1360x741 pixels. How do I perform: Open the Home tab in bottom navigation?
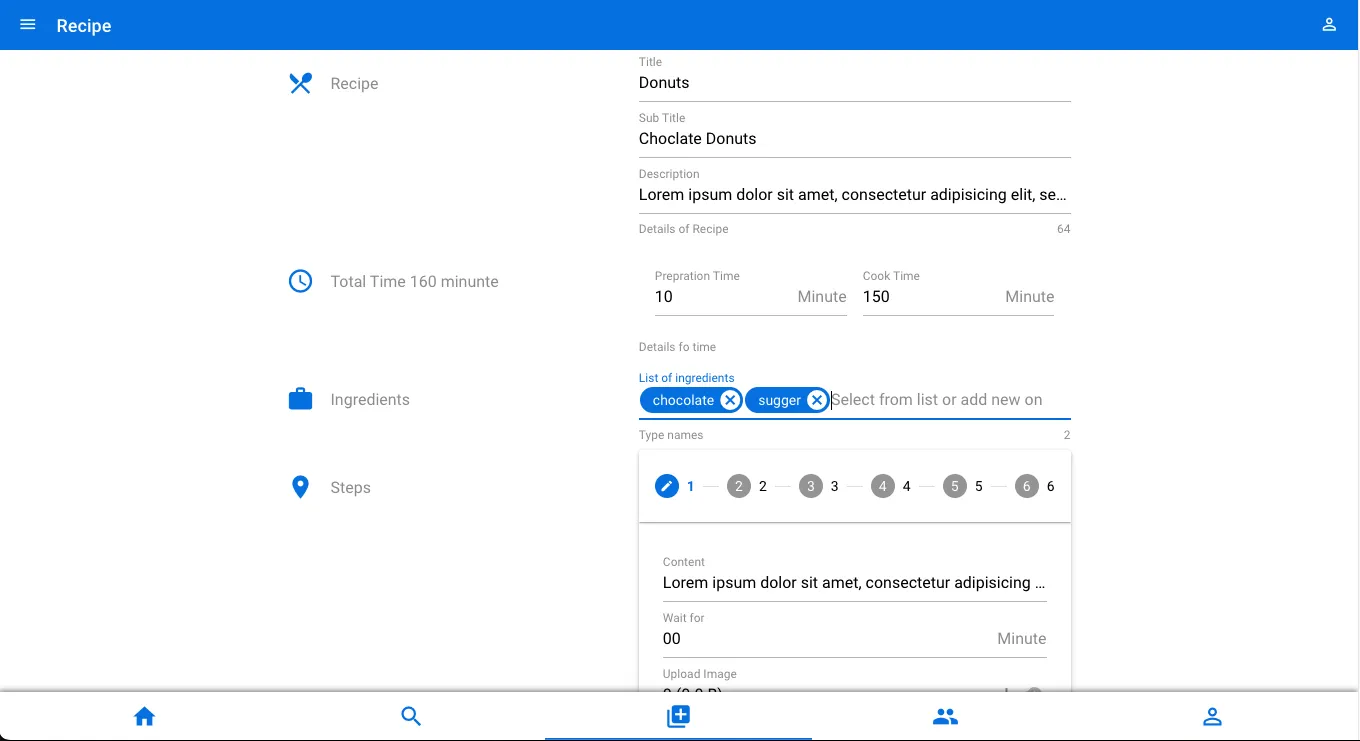pos(145,716)
